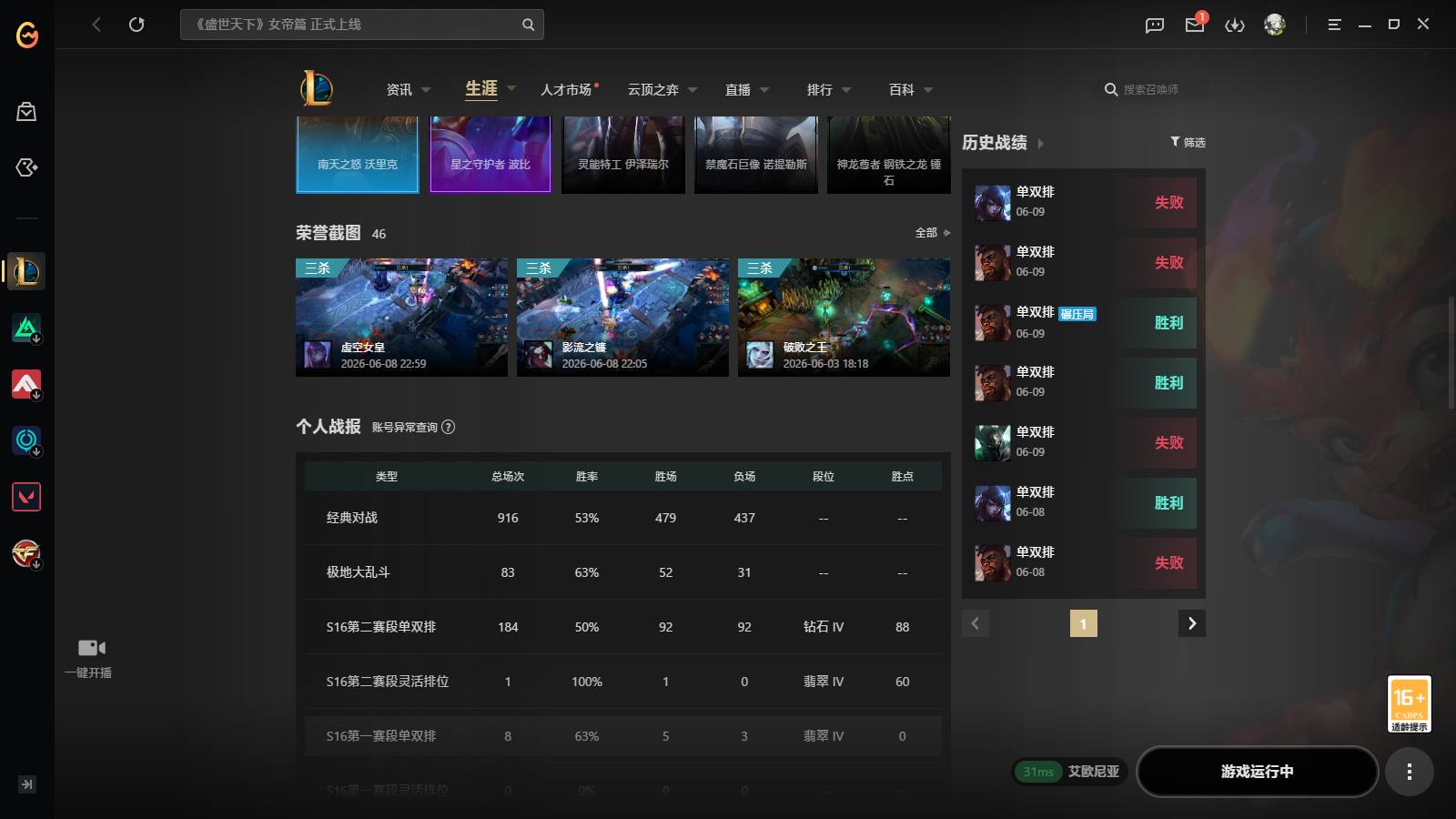Select the Valorant game icon
The width and height of the screenshot is (1456, 819).
click(x=26, y=497)
